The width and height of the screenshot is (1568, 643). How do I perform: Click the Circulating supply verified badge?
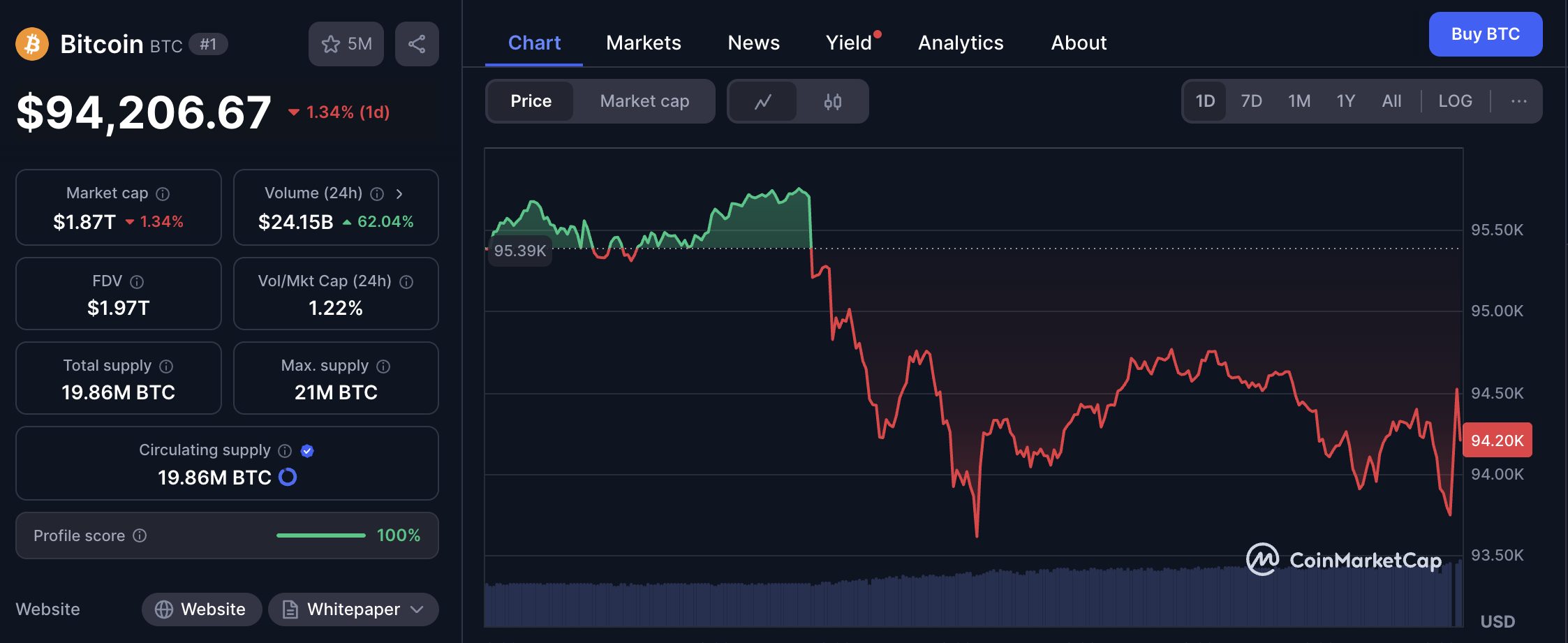306,450
